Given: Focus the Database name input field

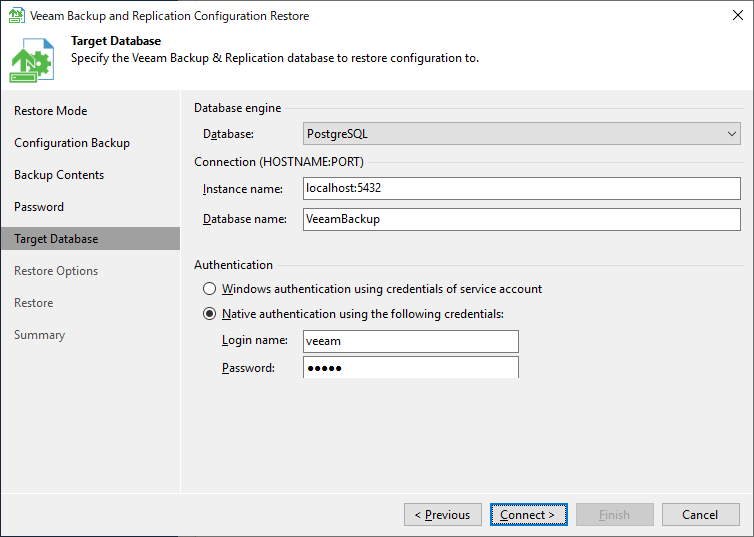Looking at the screenshot, I should [x=521, y=219].
